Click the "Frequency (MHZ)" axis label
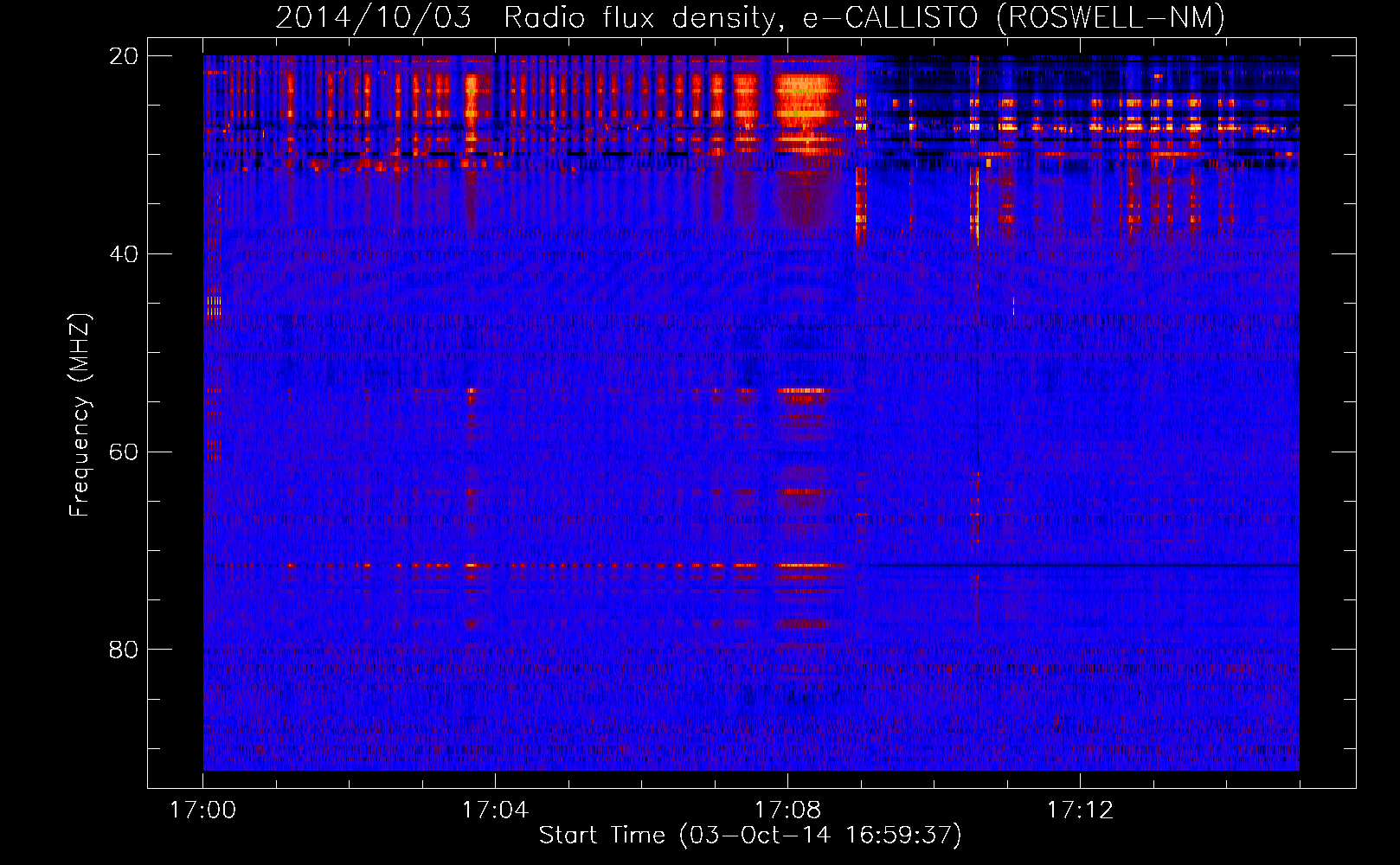The width and height of the screenshot is (1400, 865). coord(80,415)
